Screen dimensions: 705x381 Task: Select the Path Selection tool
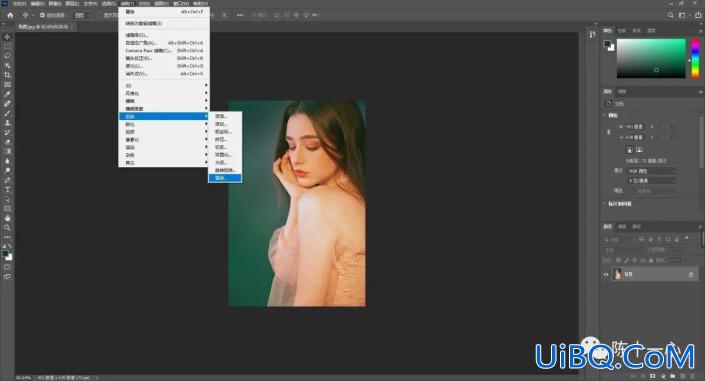7,199
